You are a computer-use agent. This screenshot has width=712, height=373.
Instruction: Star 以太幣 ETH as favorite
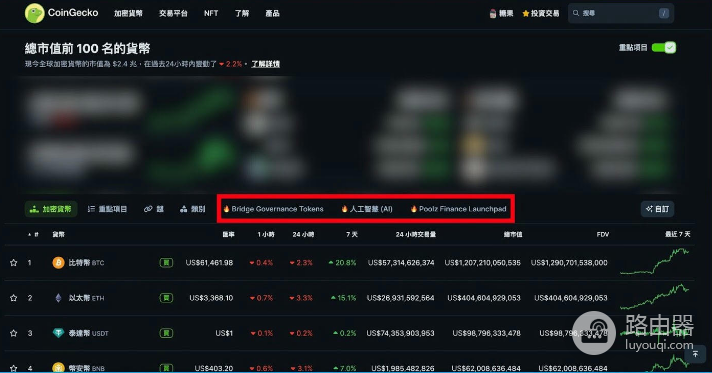click(14, 298)
